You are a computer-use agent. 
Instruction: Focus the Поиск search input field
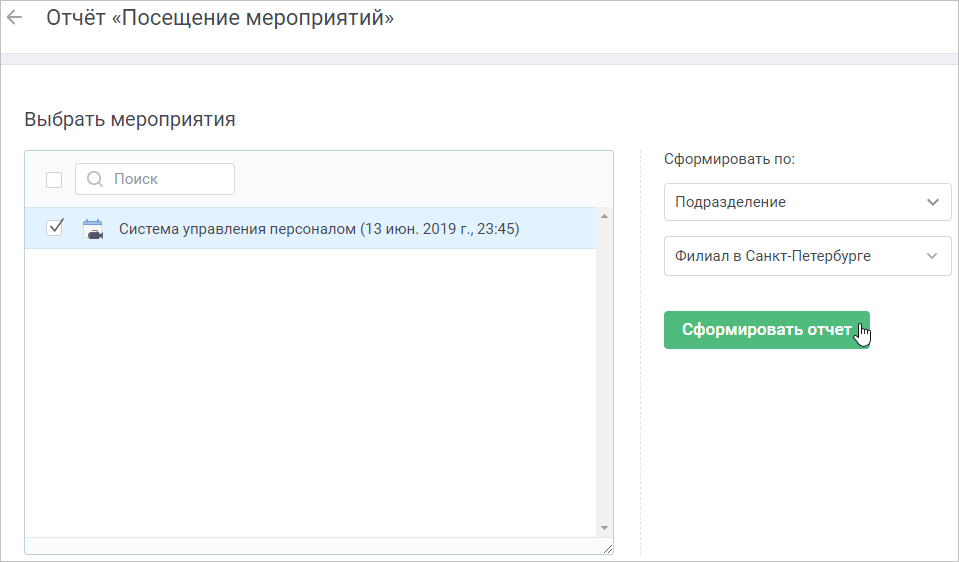pyautogui.click(x=155, y=179)
